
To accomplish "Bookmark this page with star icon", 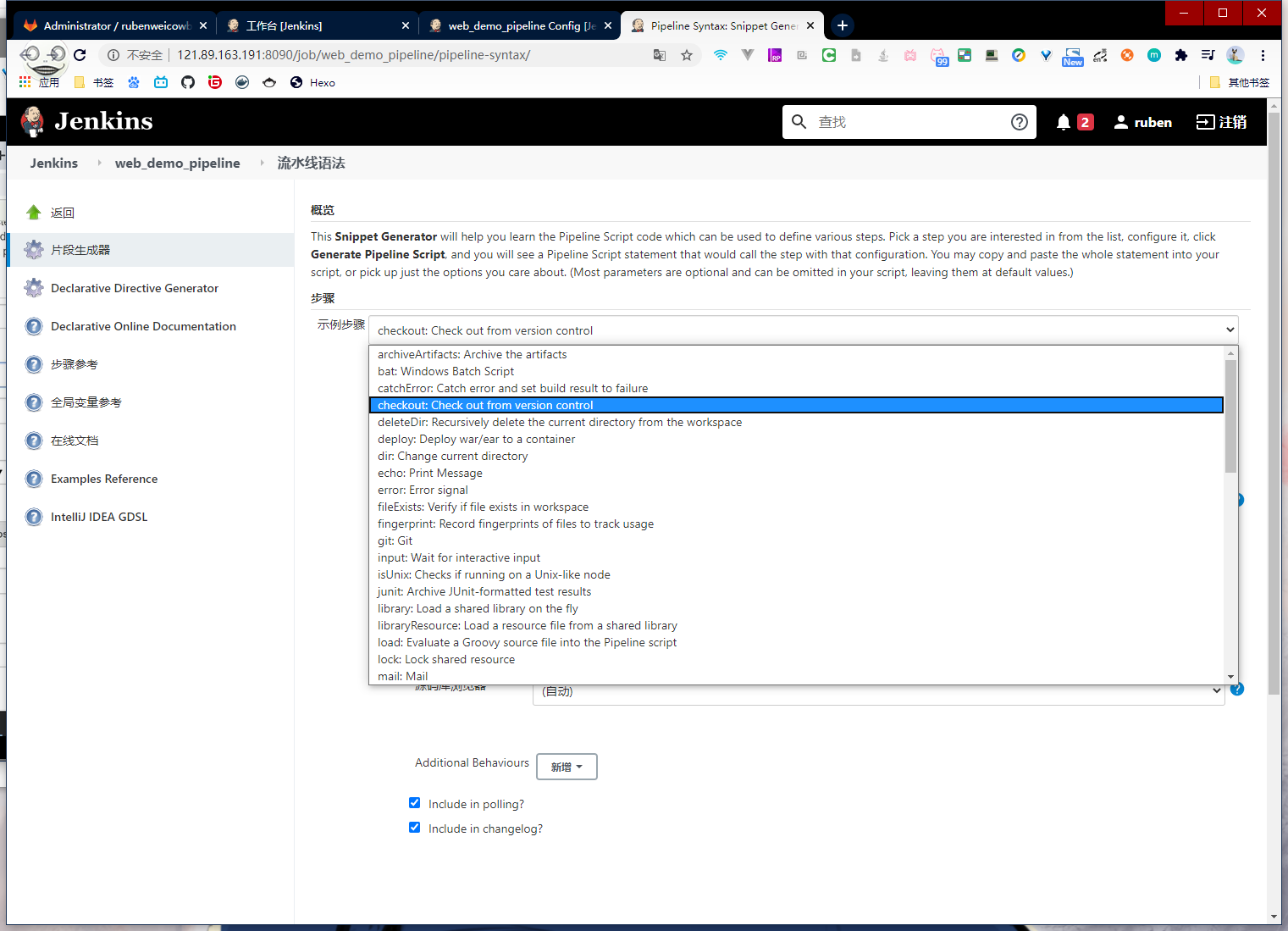I will click(x=687, y=55).
